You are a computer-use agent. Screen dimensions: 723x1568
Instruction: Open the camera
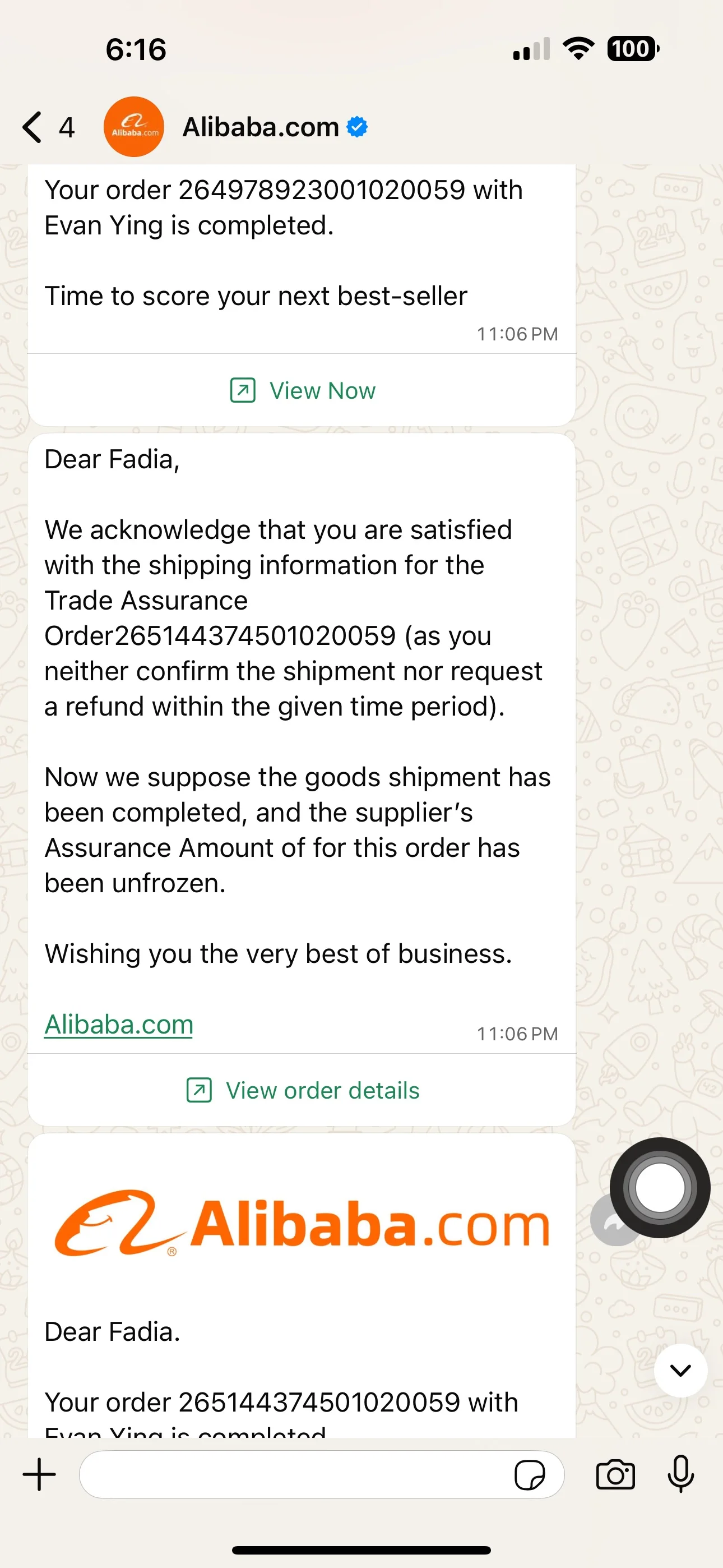click(x=615, y=1475)
